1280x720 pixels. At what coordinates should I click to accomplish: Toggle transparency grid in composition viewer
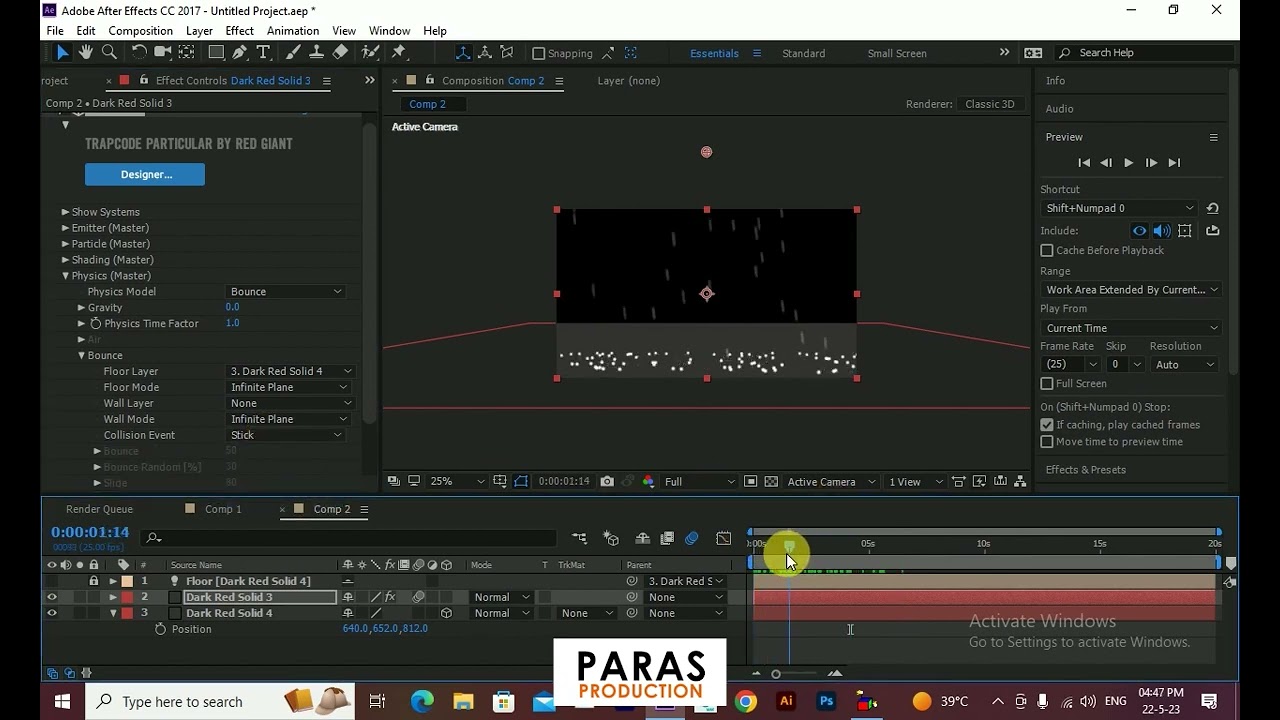point(771,482)
